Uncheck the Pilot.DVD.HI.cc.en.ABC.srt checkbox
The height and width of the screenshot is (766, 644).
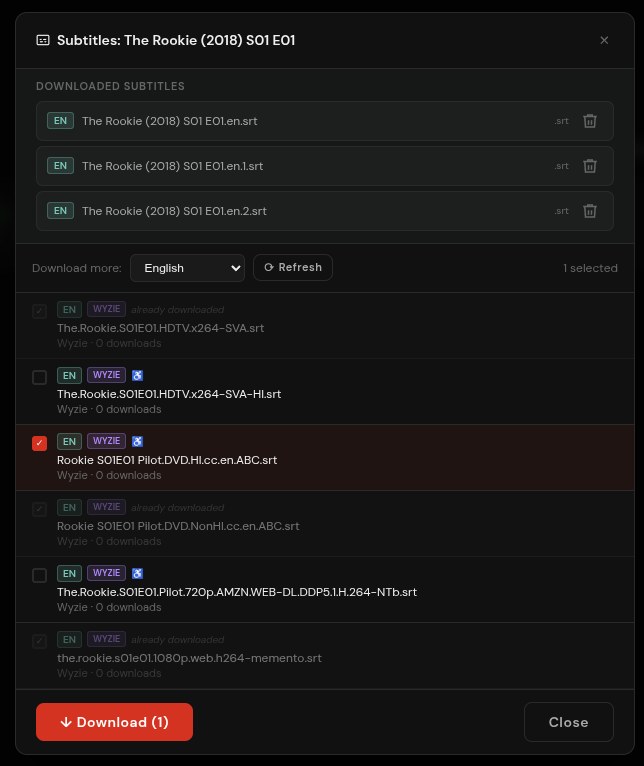click(x=40, y=443)
